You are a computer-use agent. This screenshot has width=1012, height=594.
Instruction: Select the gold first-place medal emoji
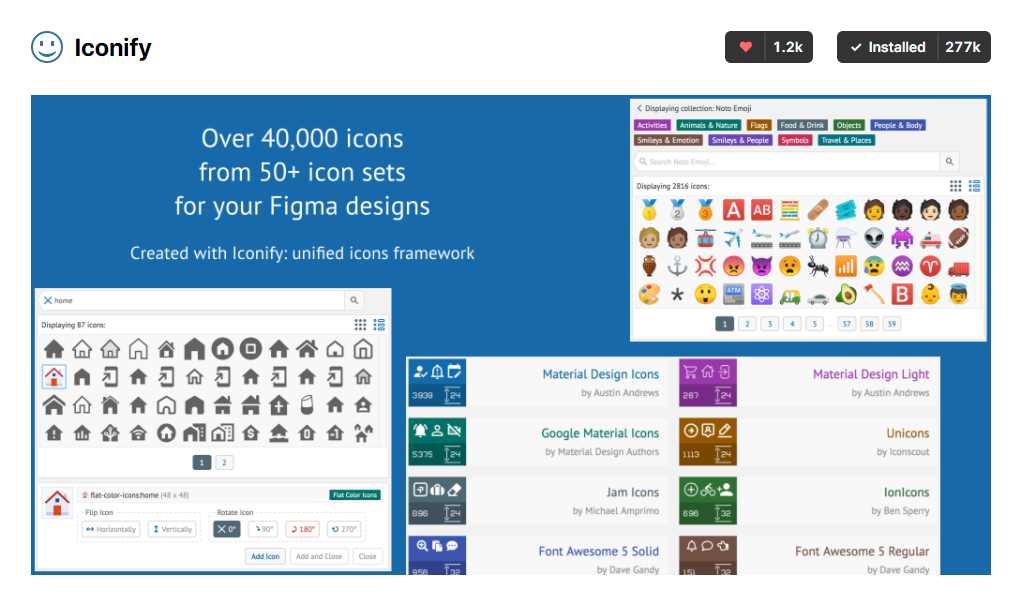[x=649, y=210]
